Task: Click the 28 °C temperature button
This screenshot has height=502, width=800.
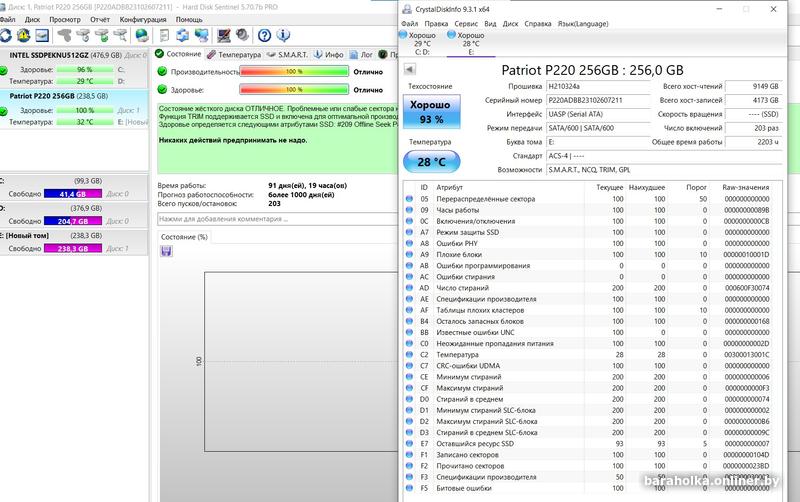Action: click(432, 162)
